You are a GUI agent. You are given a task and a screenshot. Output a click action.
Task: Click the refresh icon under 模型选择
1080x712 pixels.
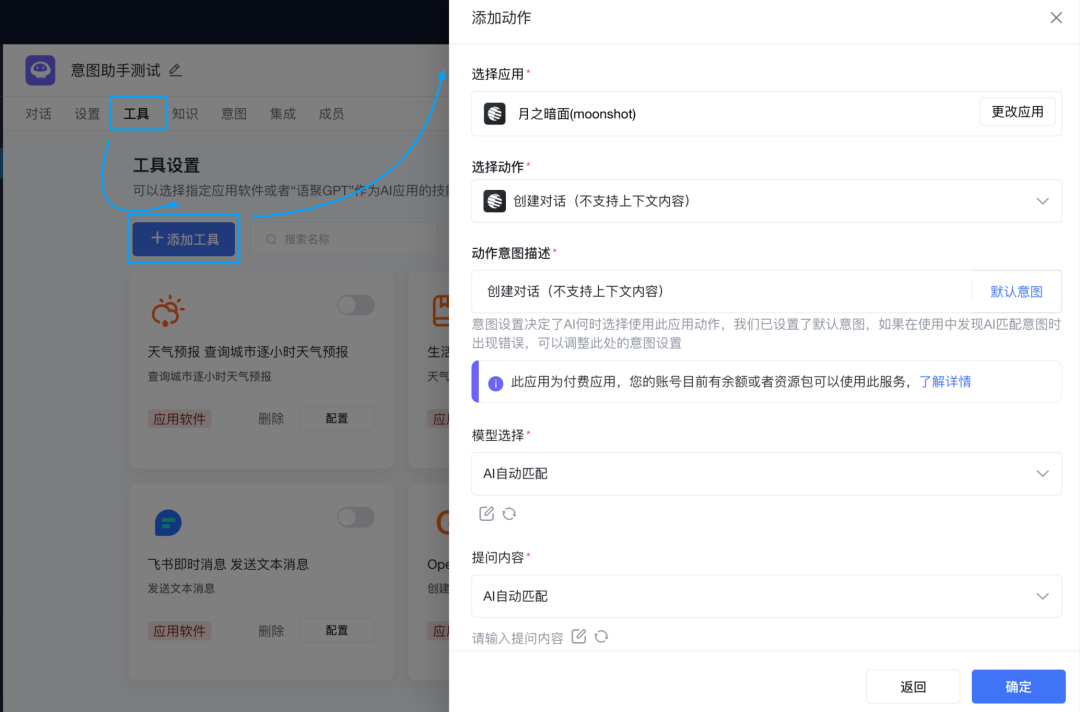pyautogui.click(x=509, y=514)
